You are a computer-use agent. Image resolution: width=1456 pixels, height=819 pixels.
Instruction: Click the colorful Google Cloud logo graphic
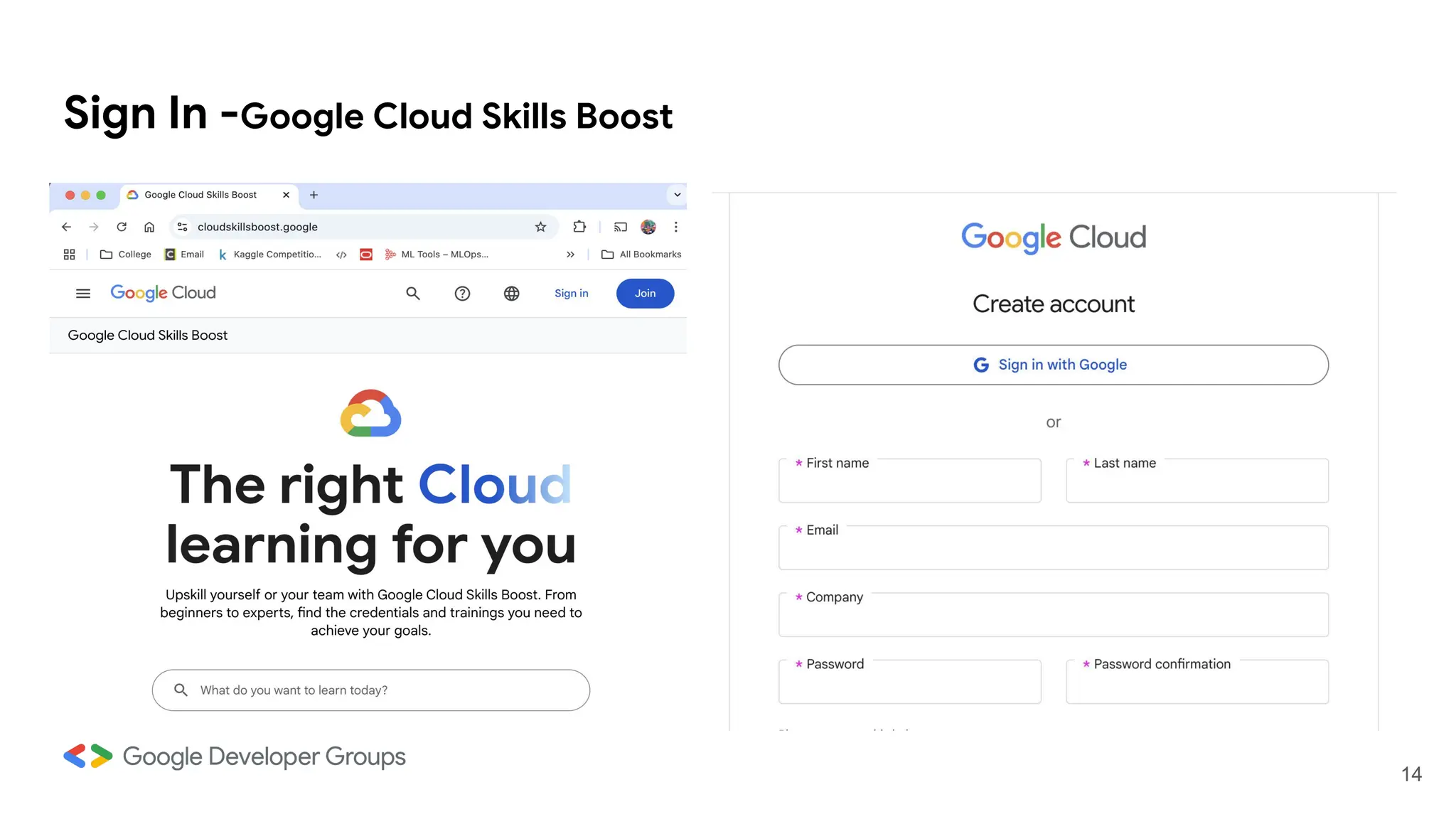pyautogui.click(x=370, y=413)
